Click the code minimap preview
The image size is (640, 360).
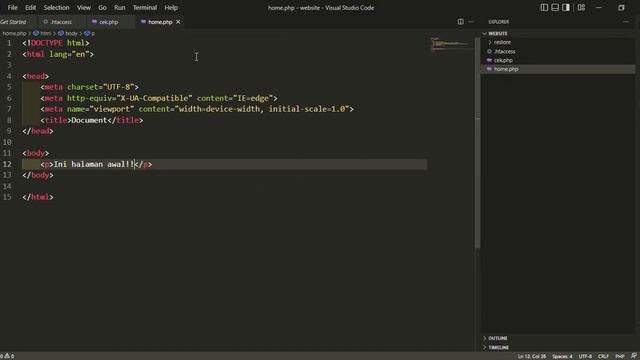(451, 43)
